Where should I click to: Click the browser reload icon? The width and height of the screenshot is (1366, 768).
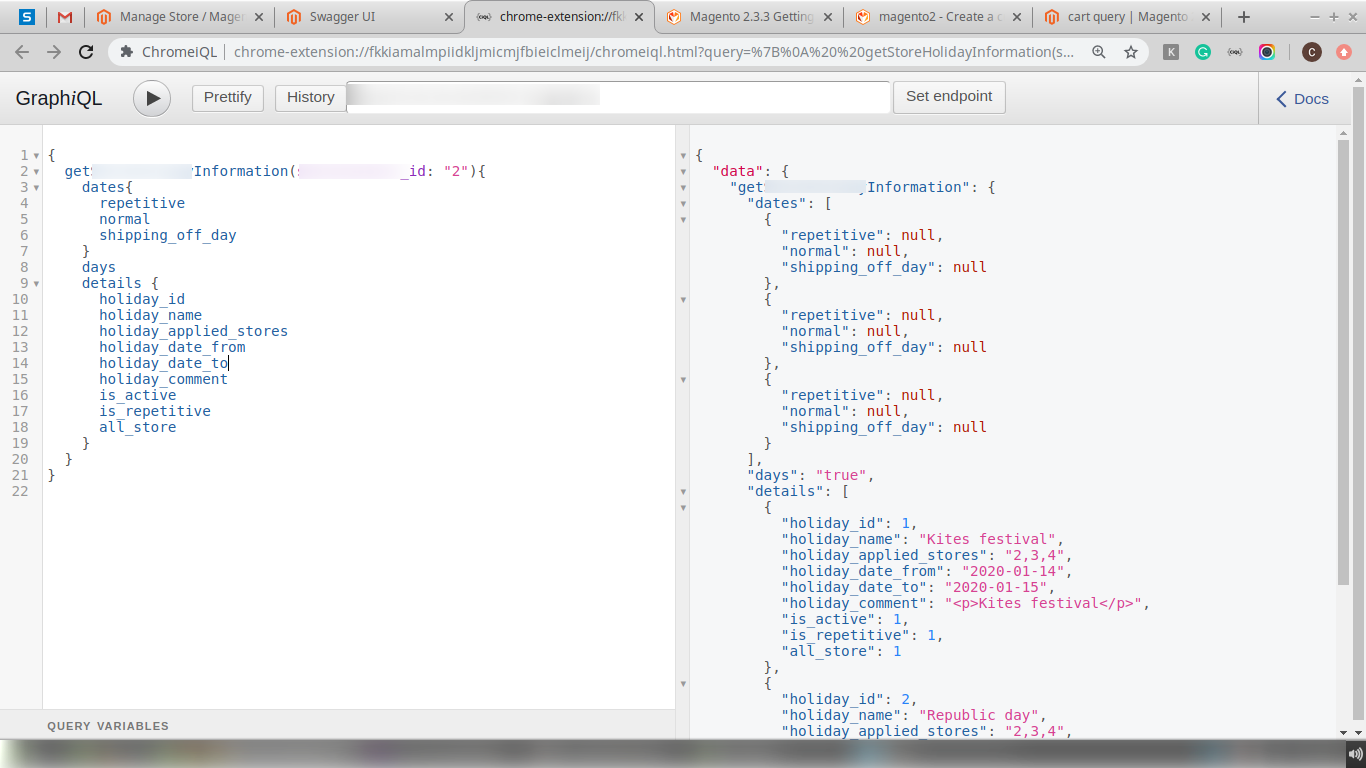86,52
